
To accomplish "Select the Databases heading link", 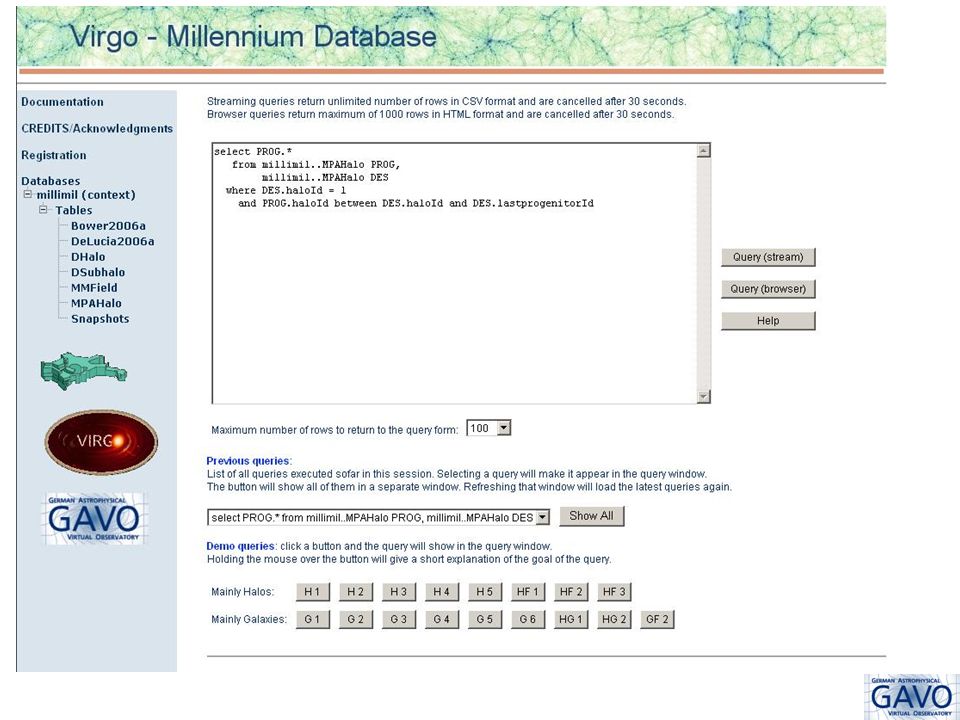I will coord(50,181).
